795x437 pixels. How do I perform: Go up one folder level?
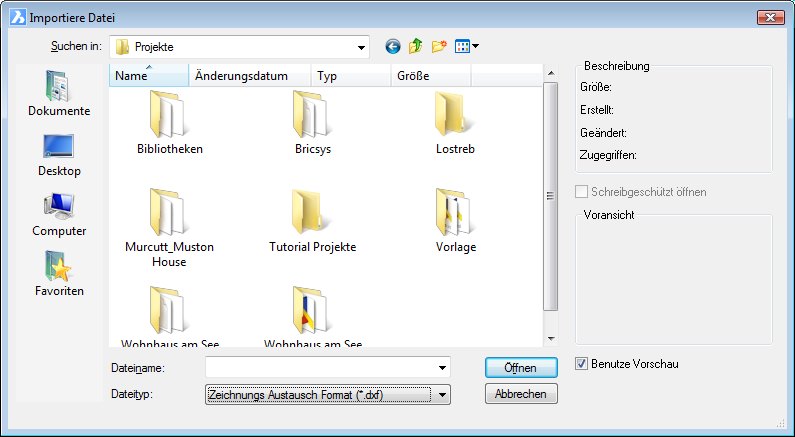415,46
